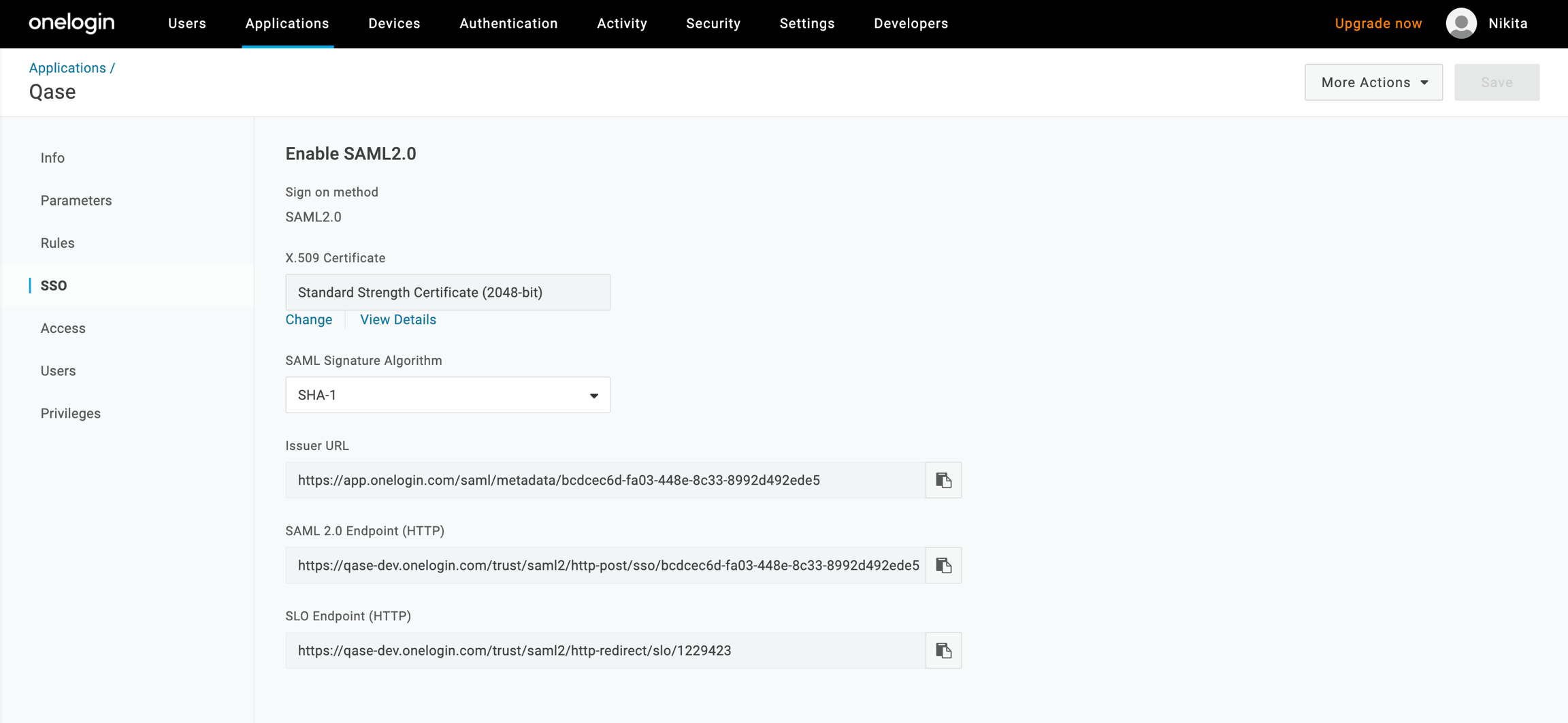Open the Users top menu
The width and height of the screenshot is (1568, 723).
pos(186,23)
